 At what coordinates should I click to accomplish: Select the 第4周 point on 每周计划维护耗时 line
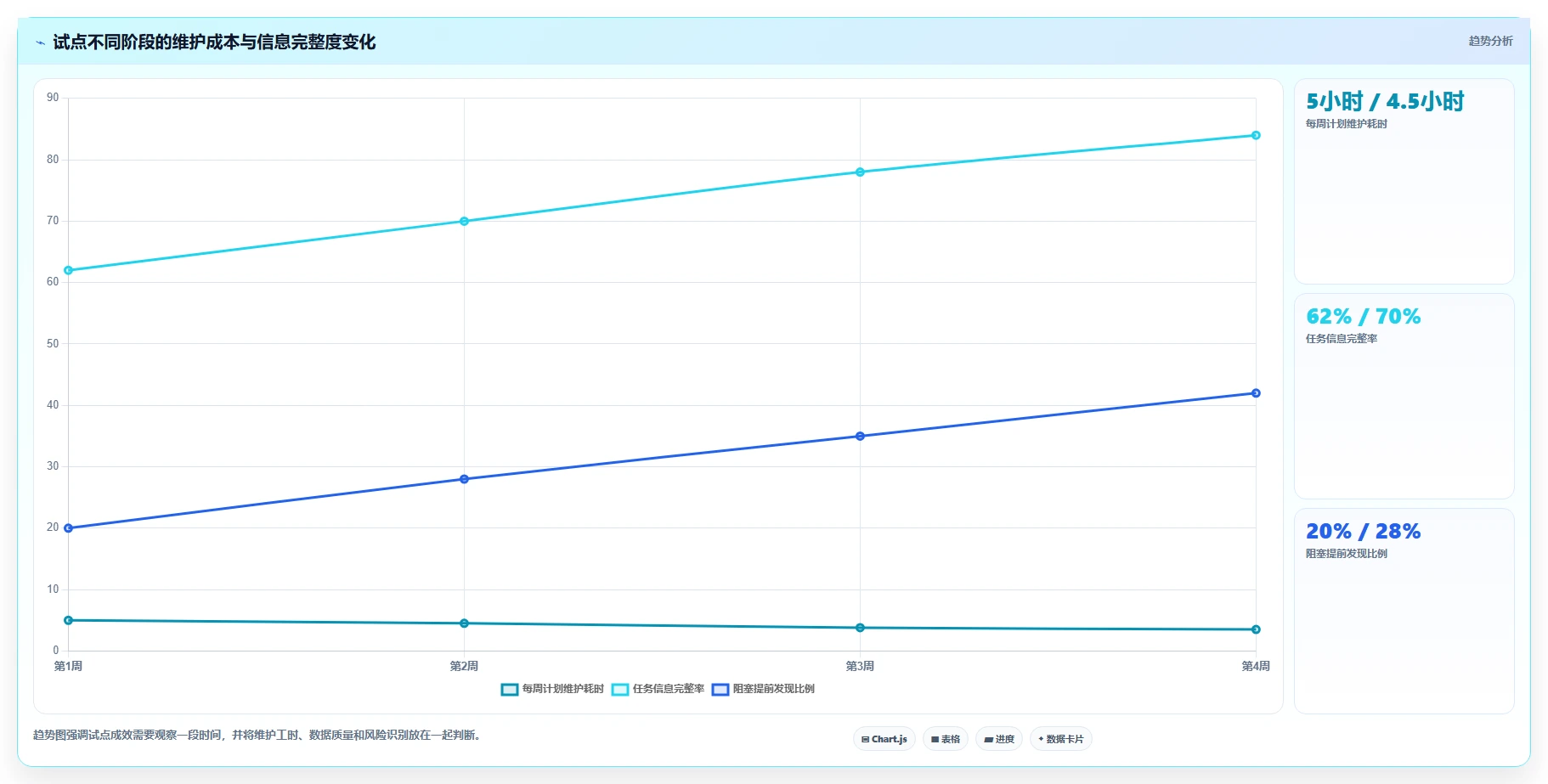[x=1256, y=629]
